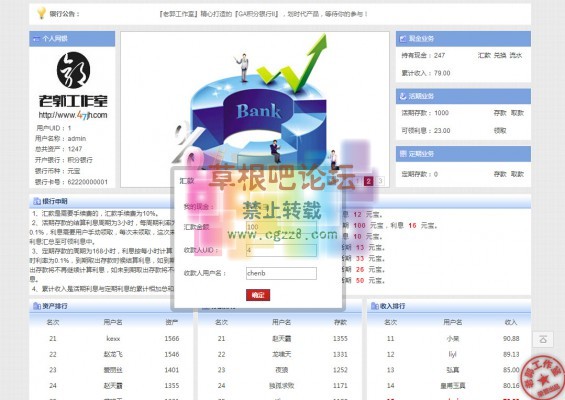Click the 总共资产：1247 line

[x=59, y=149]
